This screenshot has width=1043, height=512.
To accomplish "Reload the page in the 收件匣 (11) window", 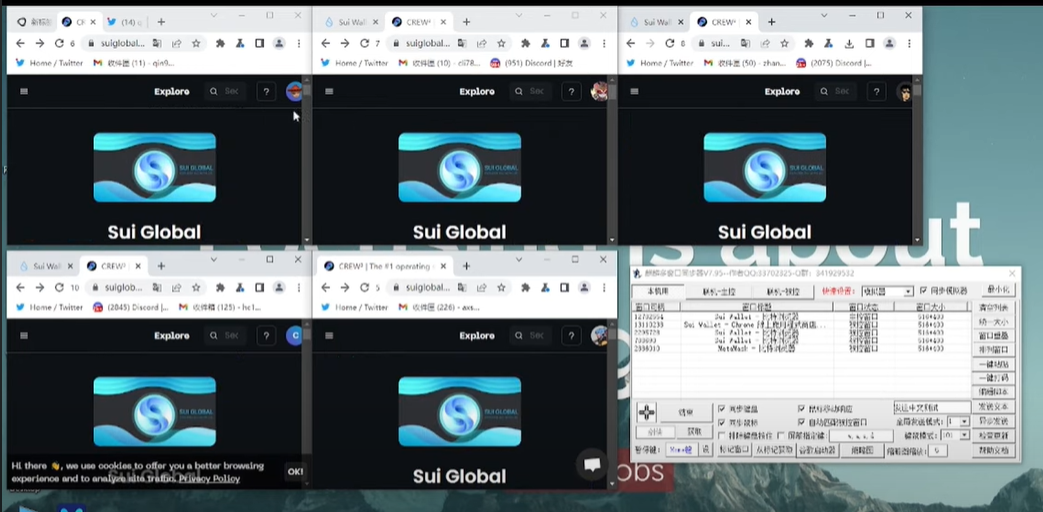I will coord(59,43).
